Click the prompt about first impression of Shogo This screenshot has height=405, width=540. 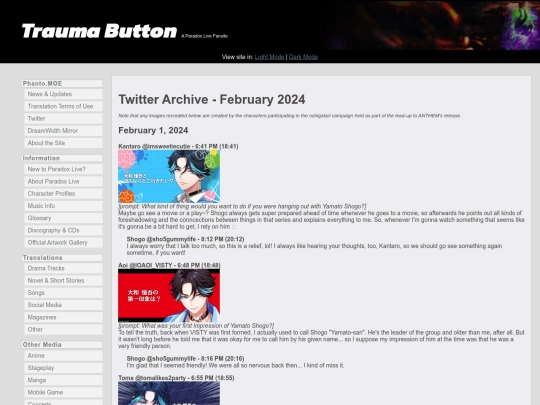click(196, 326)
